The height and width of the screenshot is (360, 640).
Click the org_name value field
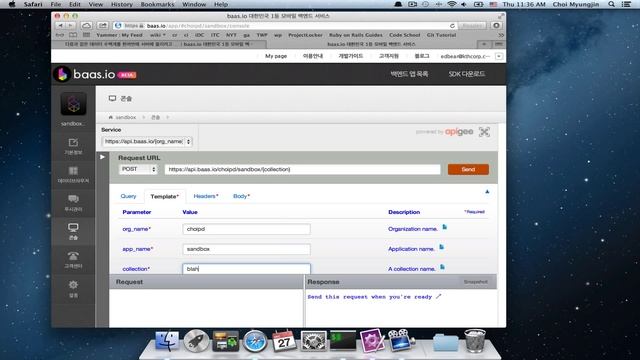coord(246,229)
